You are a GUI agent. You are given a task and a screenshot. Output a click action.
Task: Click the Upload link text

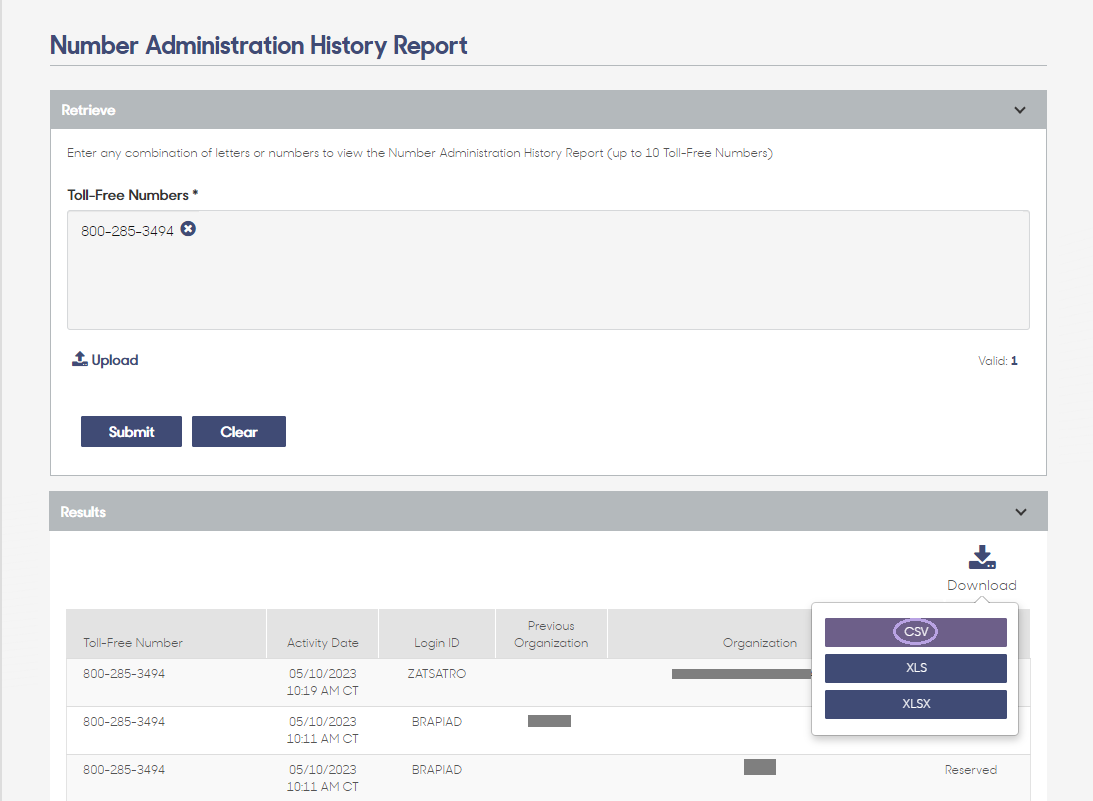(x=115, y=360)
